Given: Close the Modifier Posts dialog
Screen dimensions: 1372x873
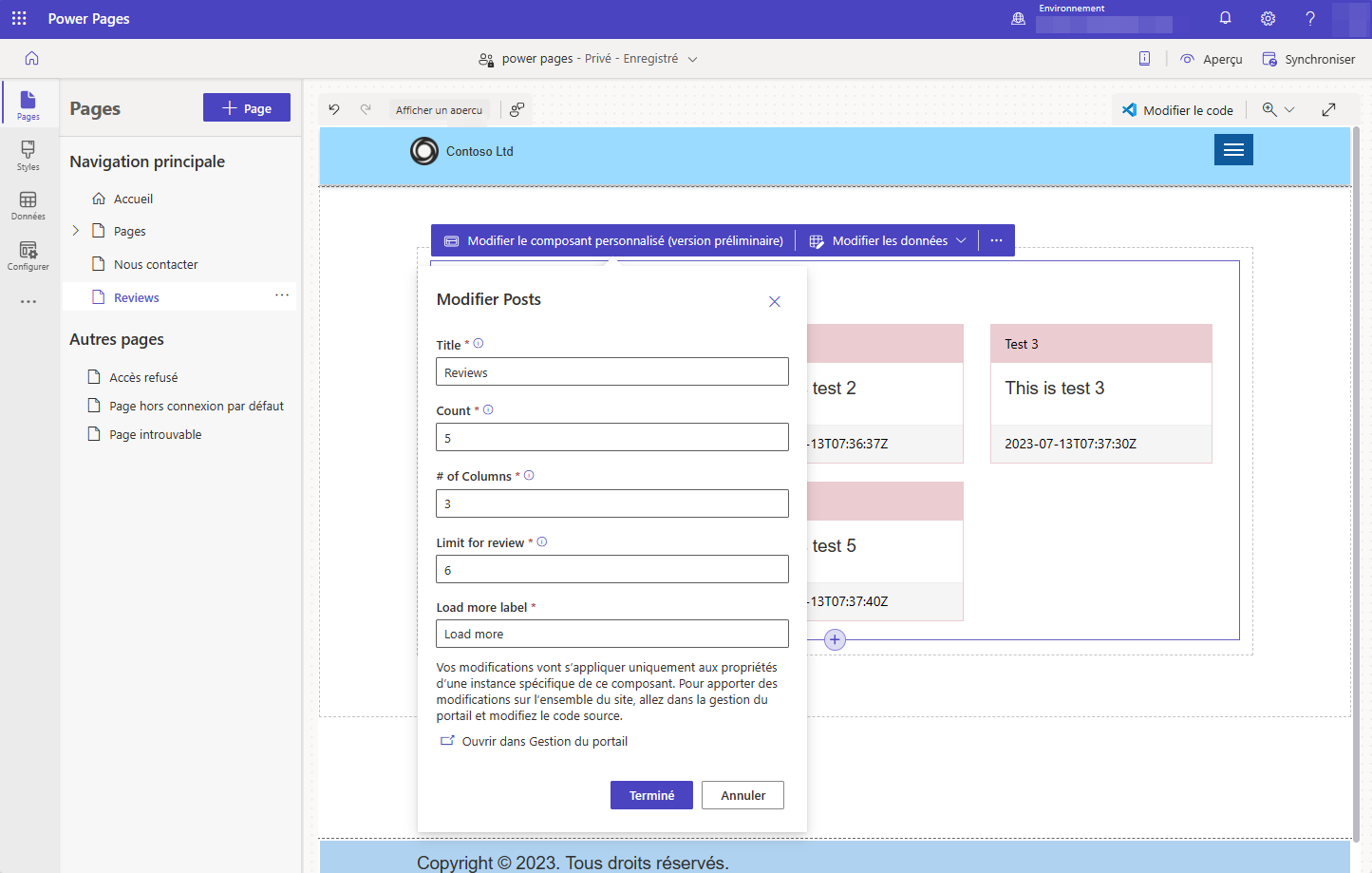Looking at the screenshot, I should (775, 301).
